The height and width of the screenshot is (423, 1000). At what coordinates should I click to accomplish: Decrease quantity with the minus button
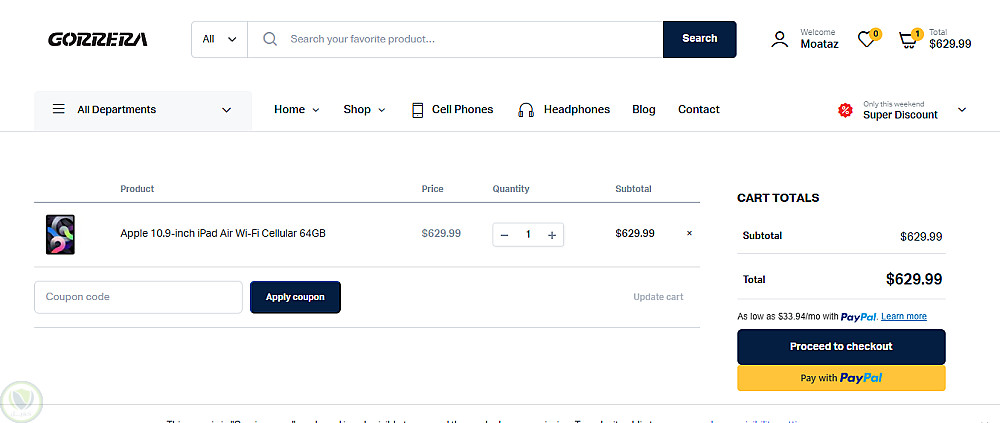coord(504,235)
